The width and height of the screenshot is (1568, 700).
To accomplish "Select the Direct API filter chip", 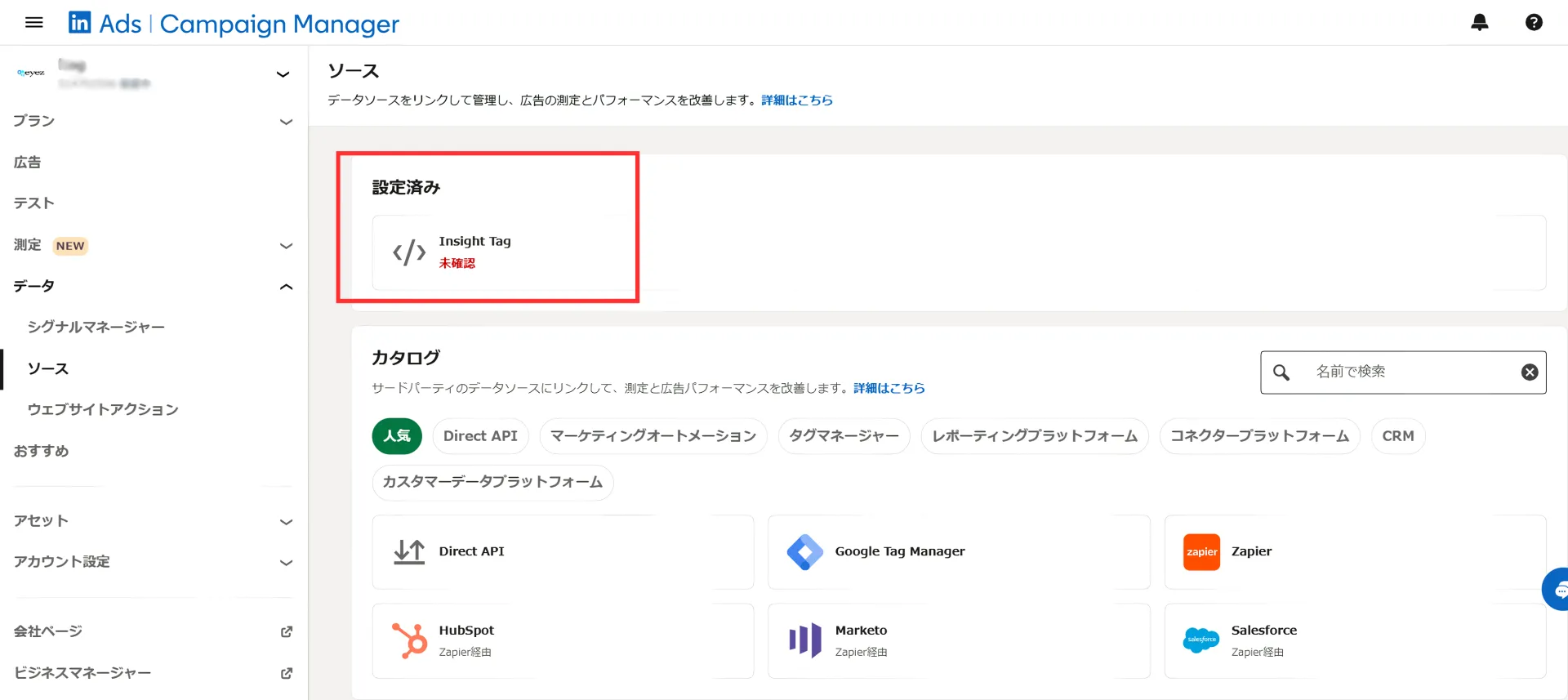I will click(x=480, y=435).
